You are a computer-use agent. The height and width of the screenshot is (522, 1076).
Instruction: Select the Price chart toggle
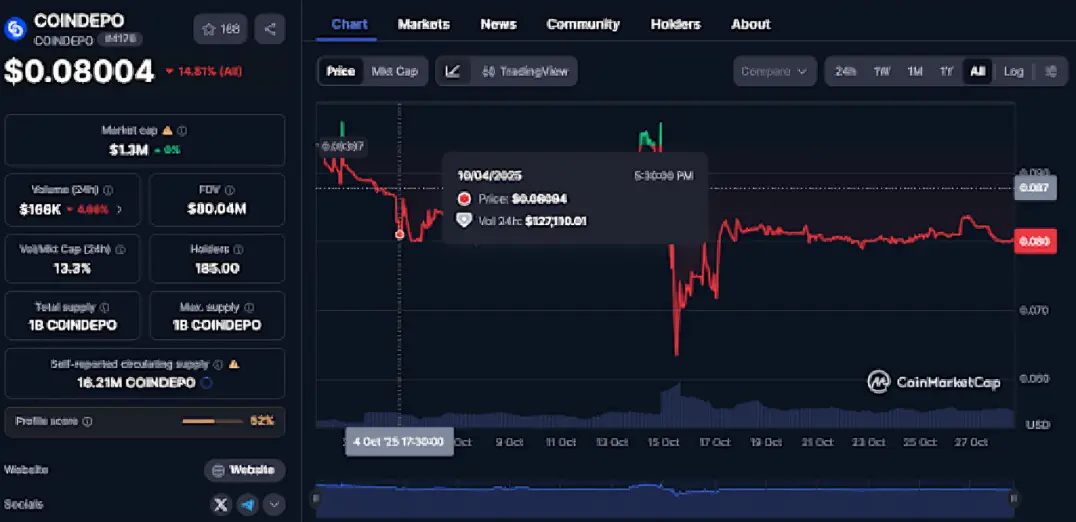[x=340, y=71]
